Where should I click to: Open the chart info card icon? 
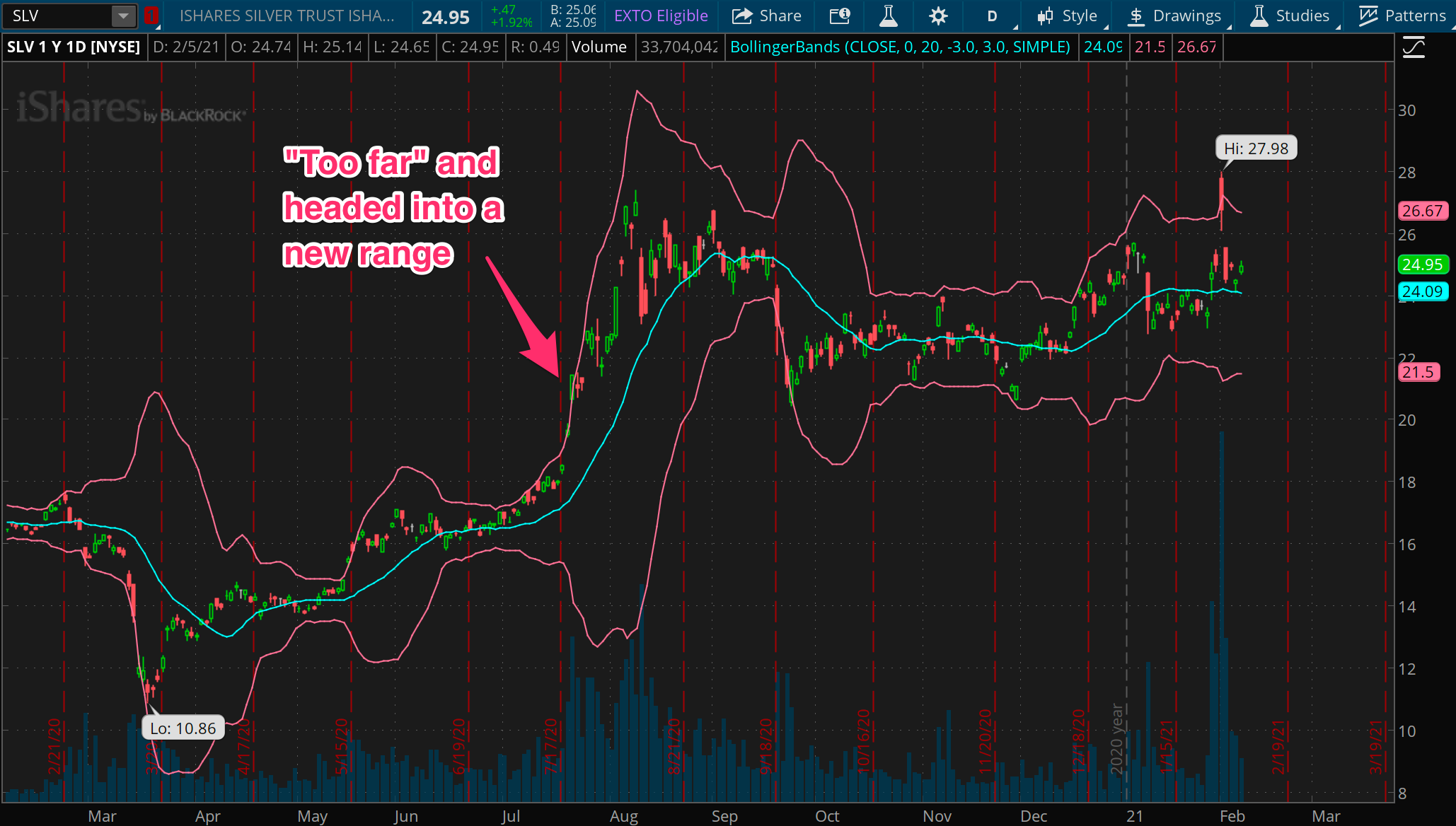[840, 16]
